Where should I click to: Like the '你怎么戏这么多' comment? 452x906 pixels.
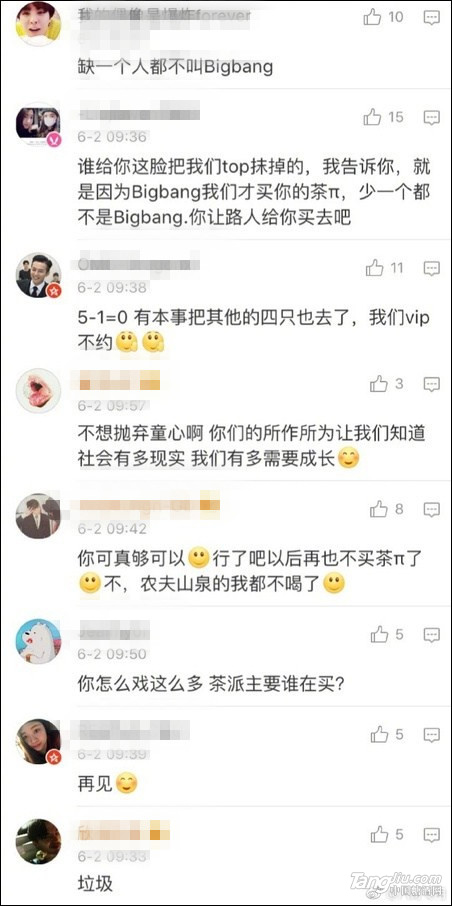click(380, 635)
